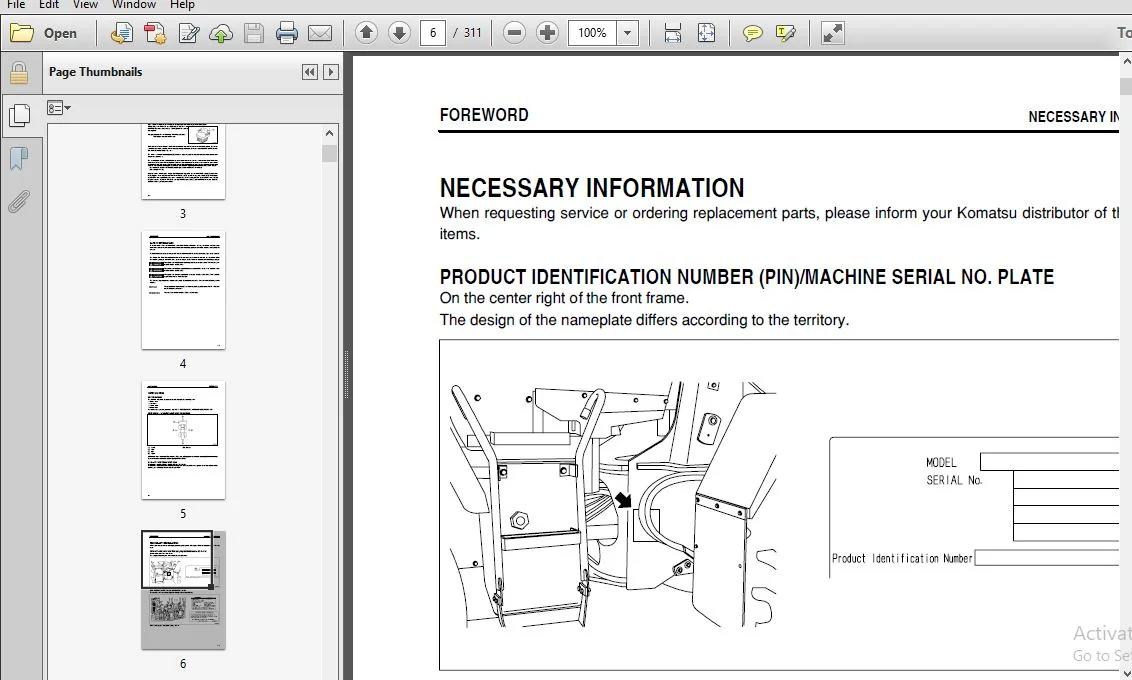Click the upload to cloud icon

221,33
